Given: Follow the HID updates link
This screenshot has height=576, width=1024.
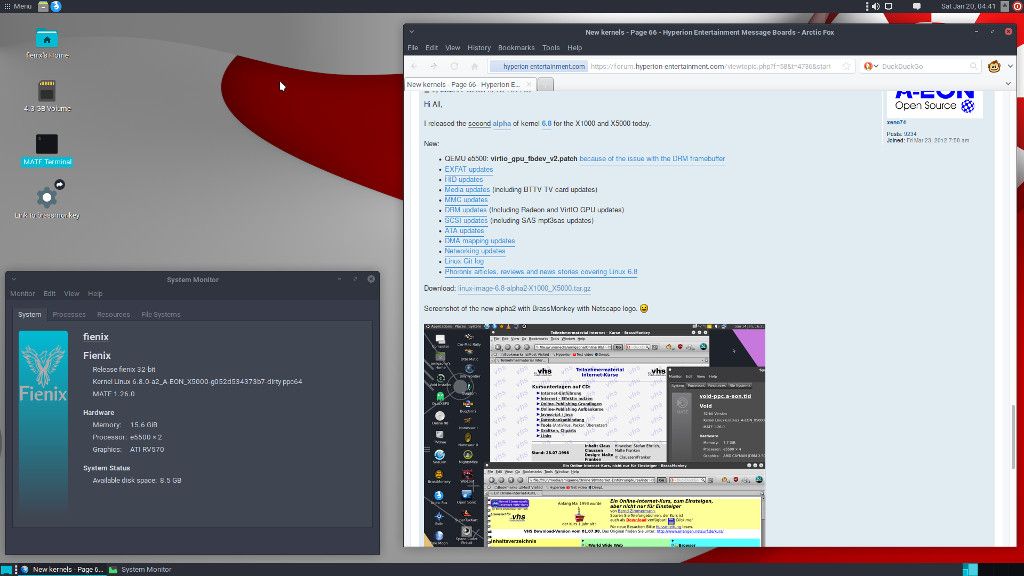Looking at the screenshot, I should [464, 180].
